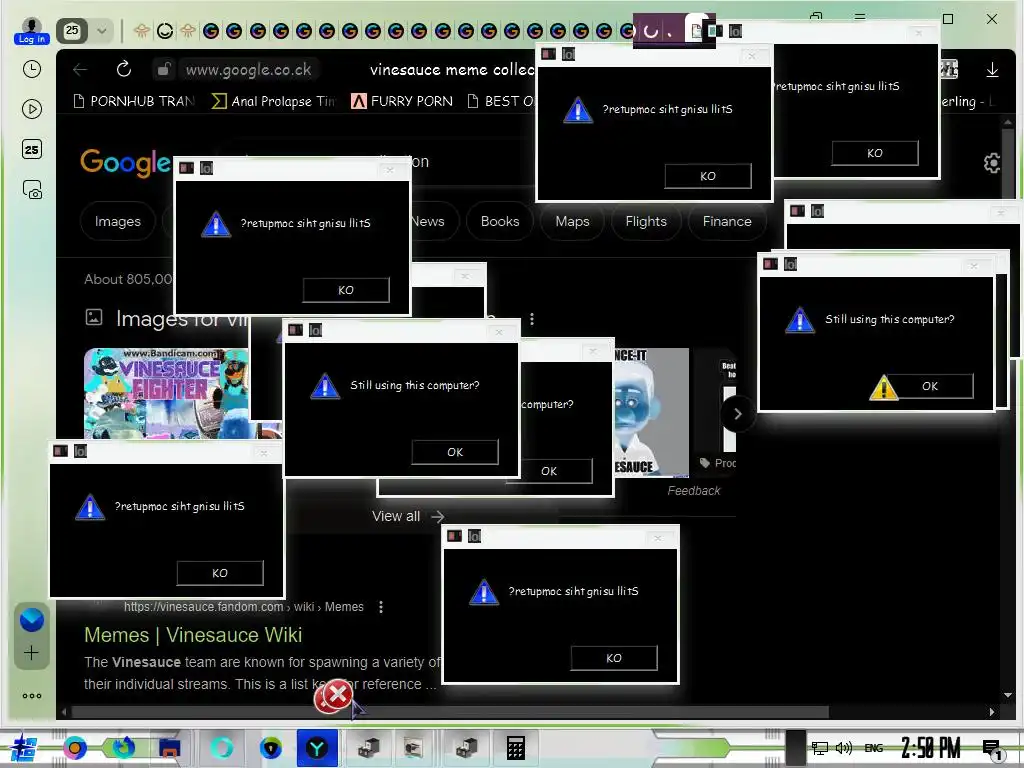Switch to the Y browser taskbar icon

tap(317, 748)
